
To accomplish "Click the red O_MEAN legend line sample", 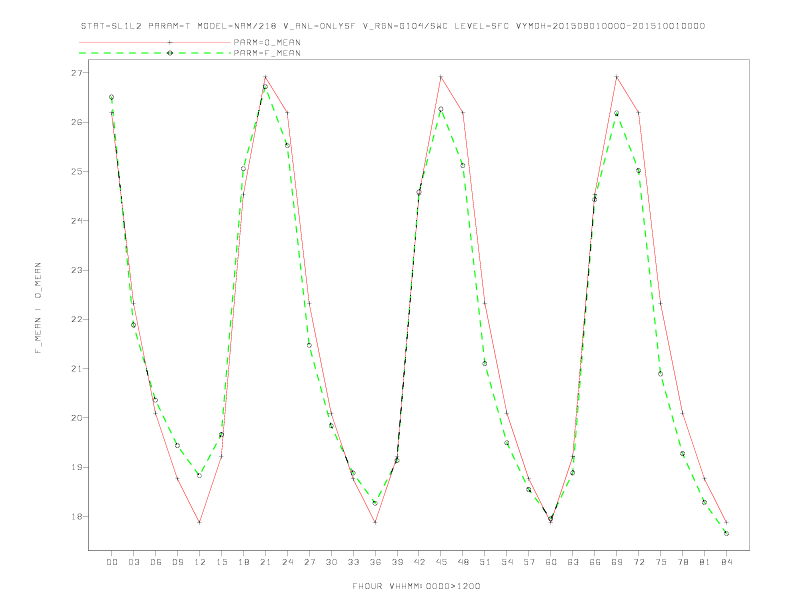I will [155, 42].
